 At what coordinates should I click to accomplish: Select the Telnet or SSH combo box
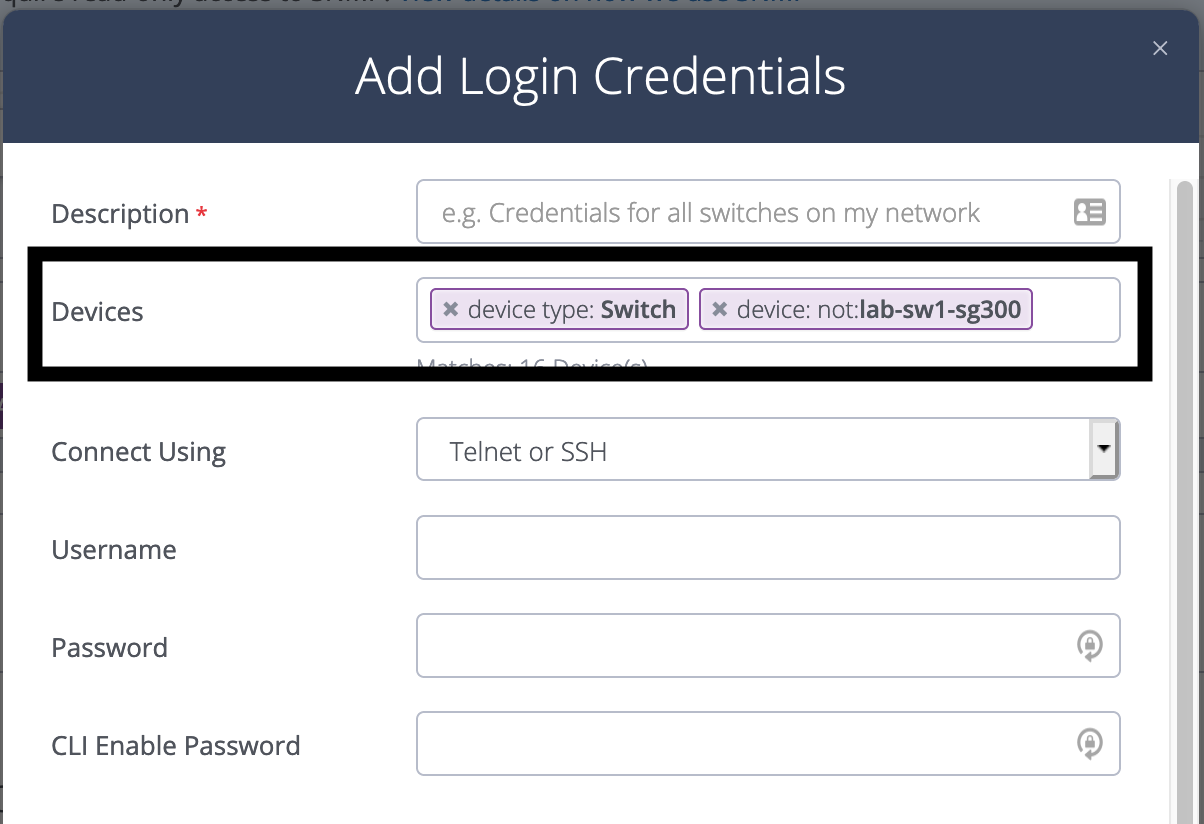coord(768,449)
